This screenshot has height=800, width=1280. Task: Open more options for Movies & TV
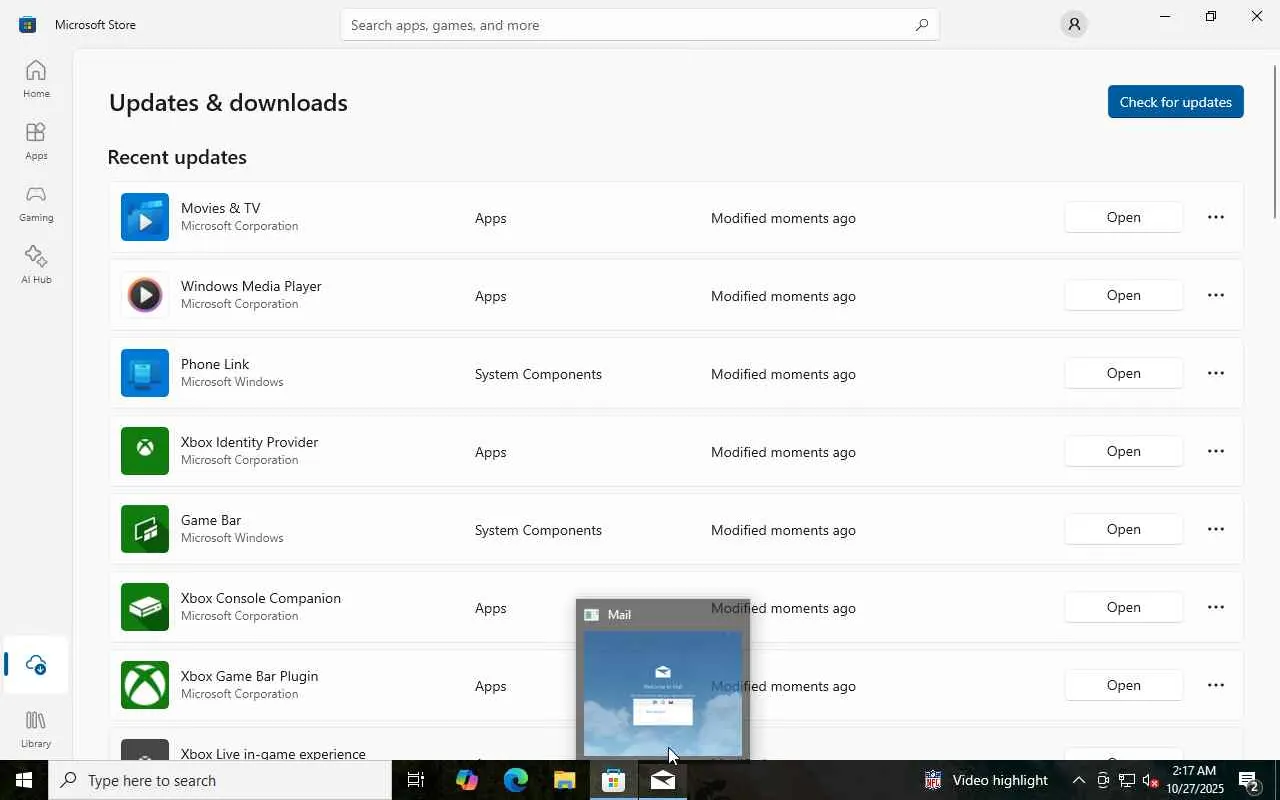[1216, 217]
